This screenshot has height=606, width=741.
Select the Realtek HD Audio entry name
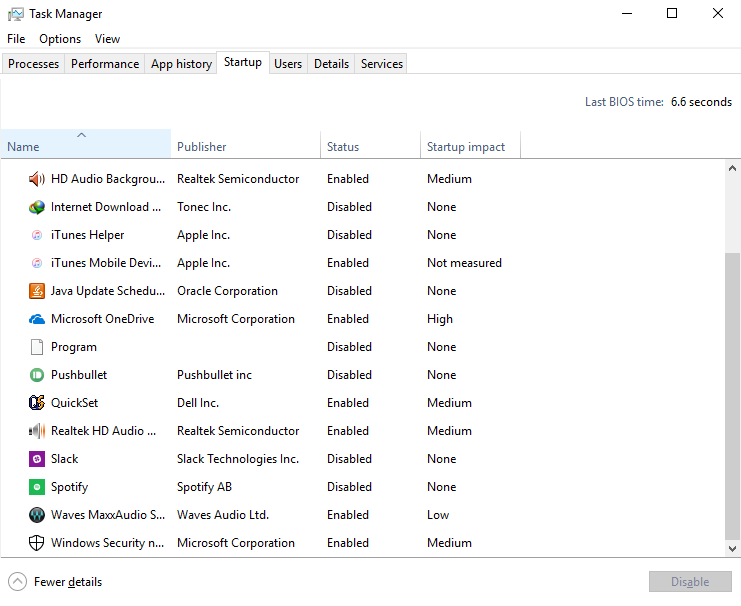pyautogui.click(x=103, y=431)
